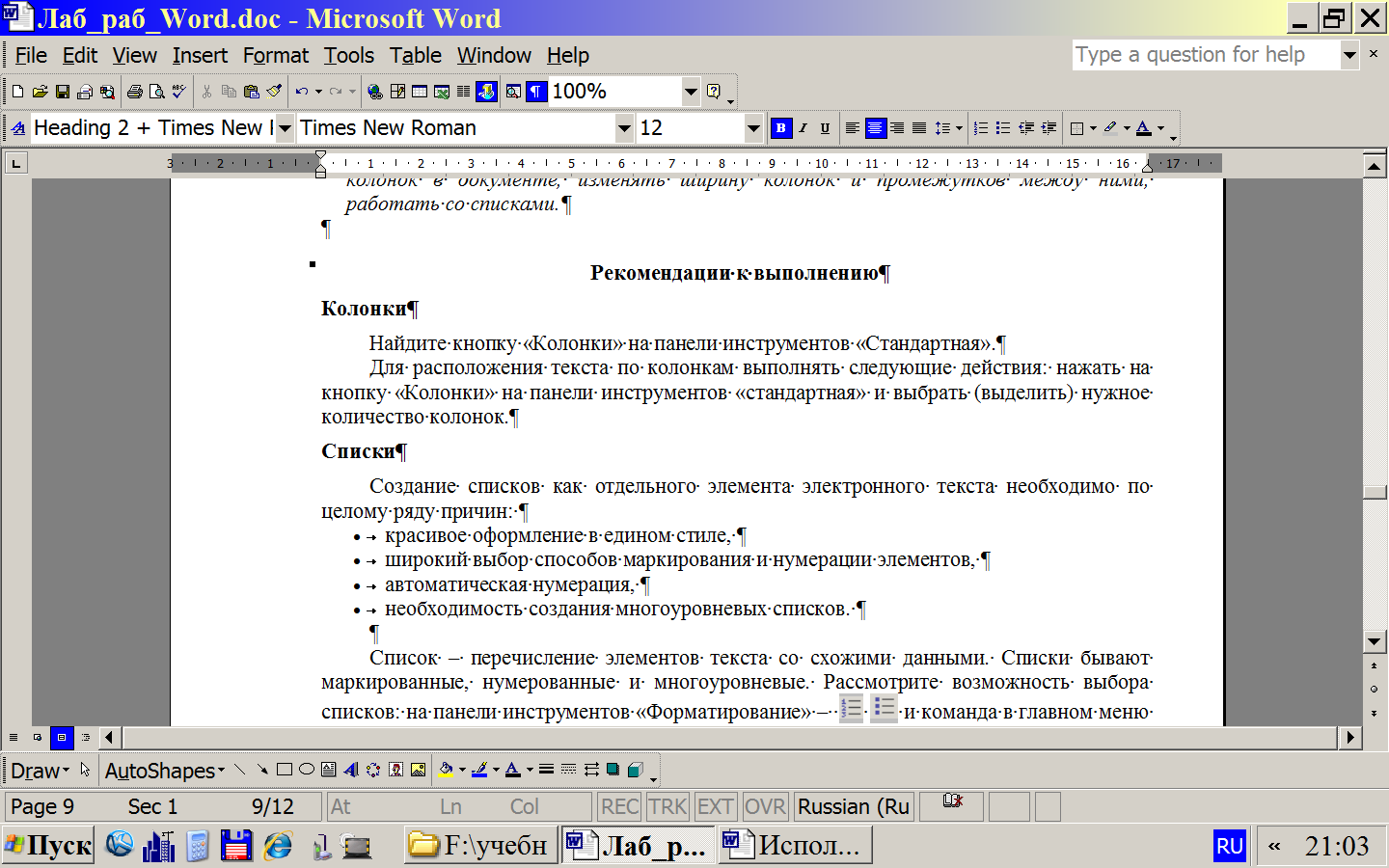
Task: Expand the font size 12 dropdown
Action: 753,128
